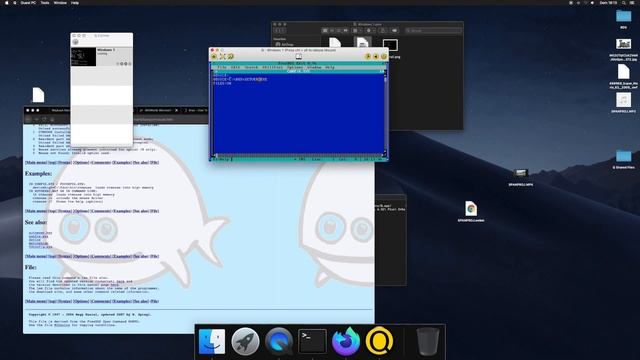Click horizontal scrollbar of FreeDOS Edit window

299,155
